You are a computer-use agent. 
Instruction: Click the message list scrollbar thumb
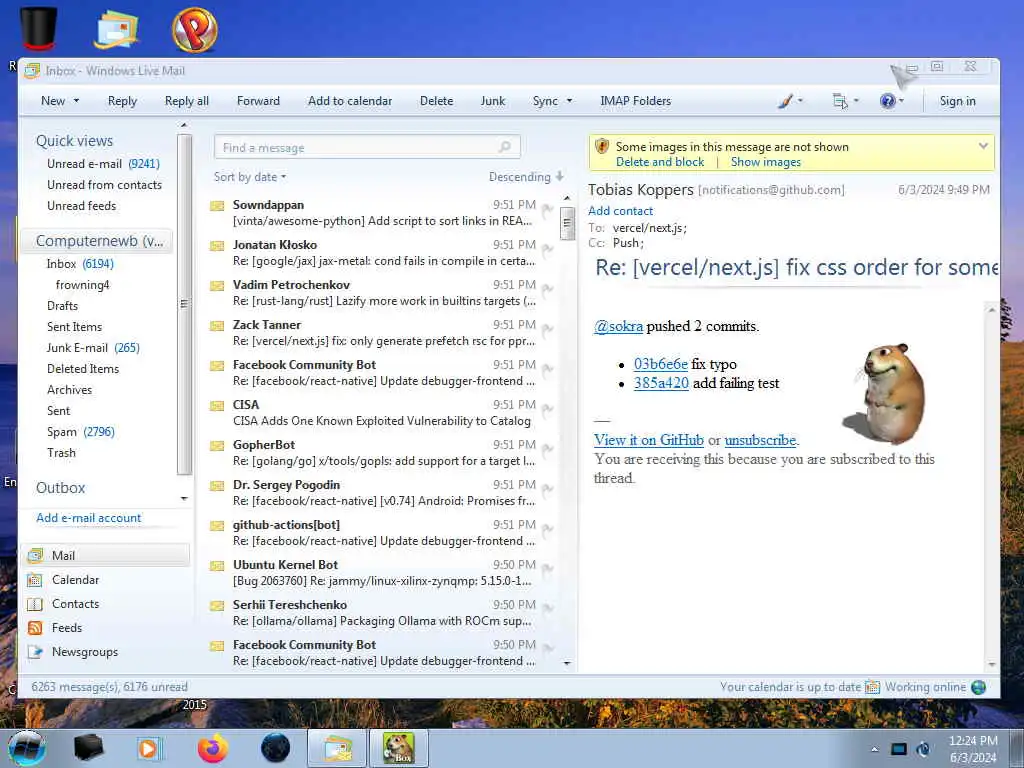(x=567, y=223)
